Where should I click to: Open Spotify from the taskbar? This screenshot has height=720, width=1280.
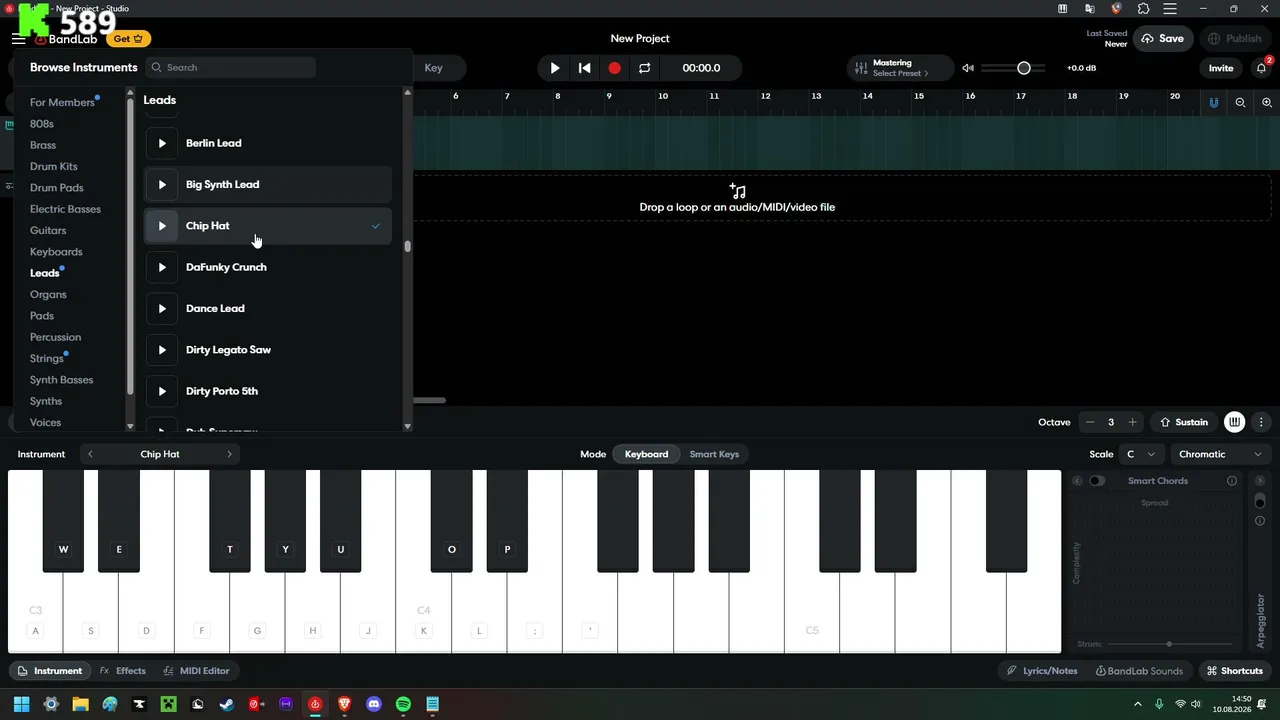click(x=403, y=704)
